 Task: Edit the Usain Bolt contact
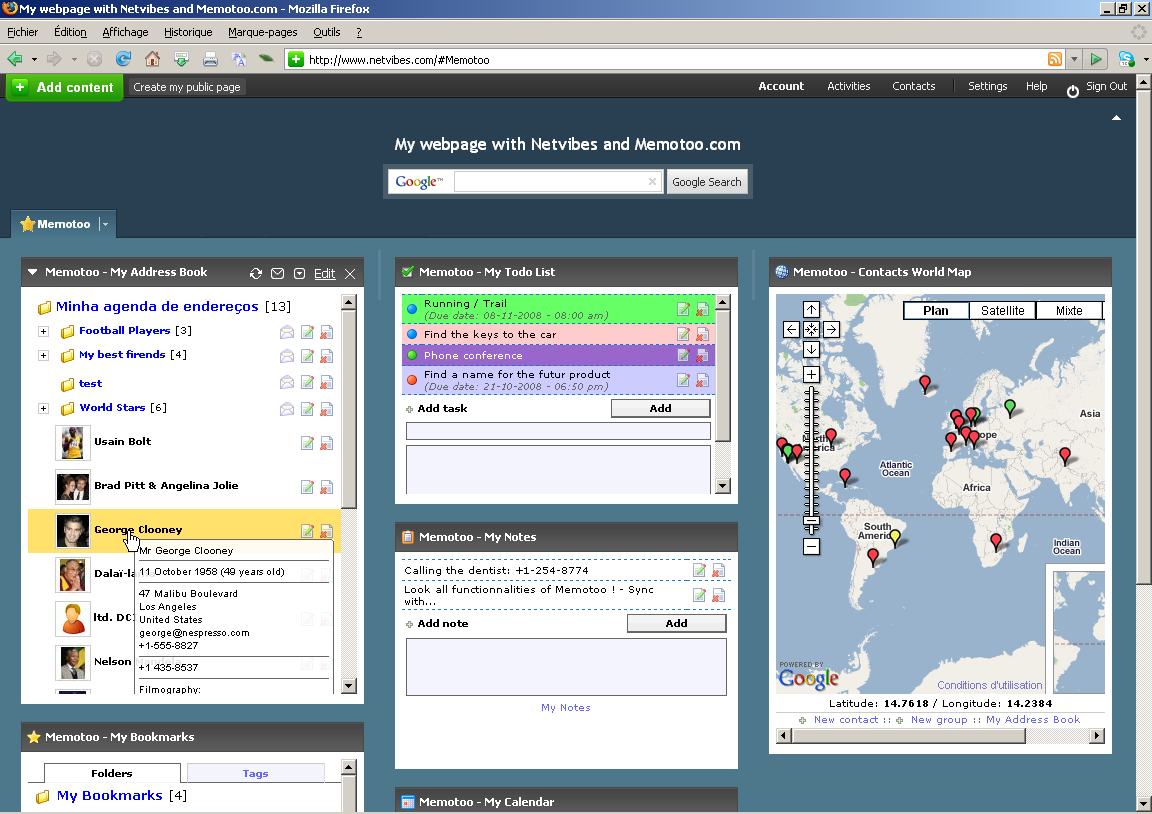[307, 443]
